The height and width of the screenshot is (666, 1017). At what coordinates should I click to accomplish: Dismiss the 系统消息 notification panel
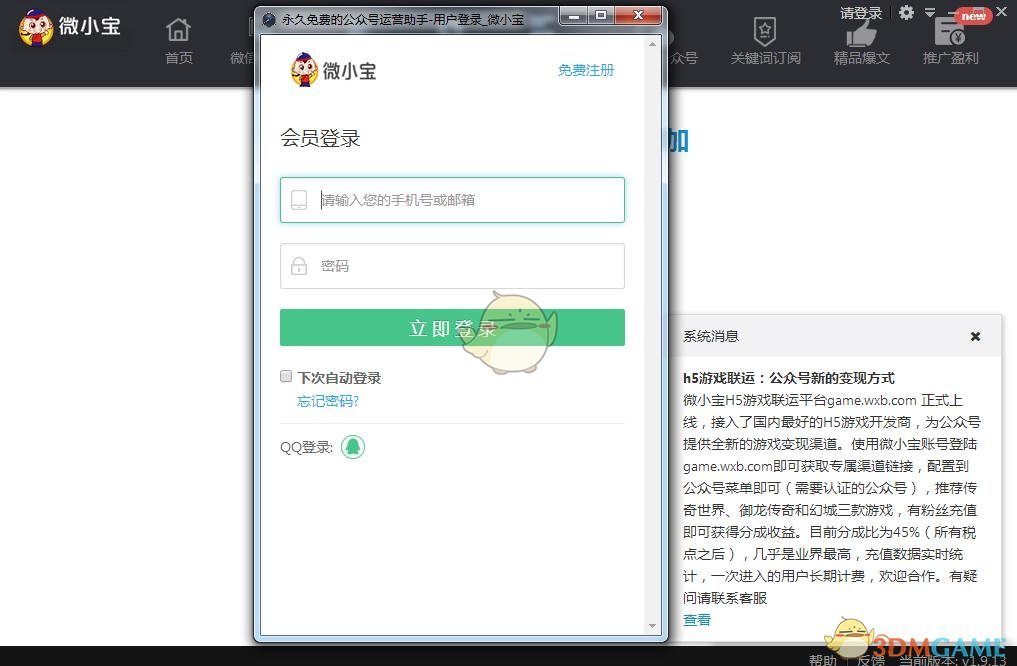pos(975,336)
